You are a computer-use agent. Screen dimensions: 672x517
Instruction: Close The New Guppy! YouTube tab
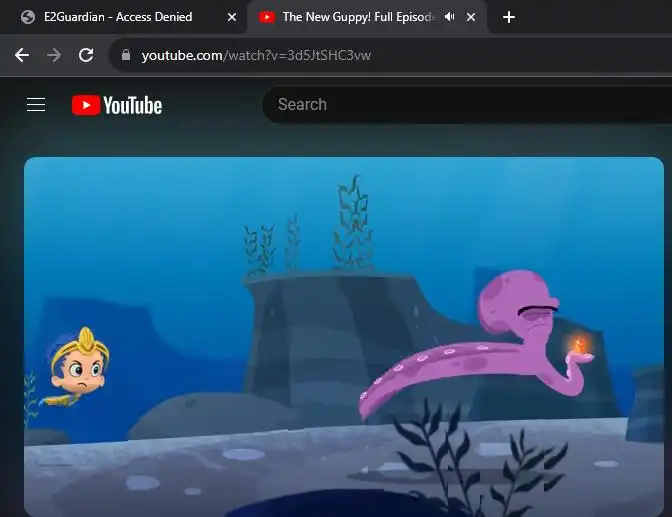click(471, 17)
